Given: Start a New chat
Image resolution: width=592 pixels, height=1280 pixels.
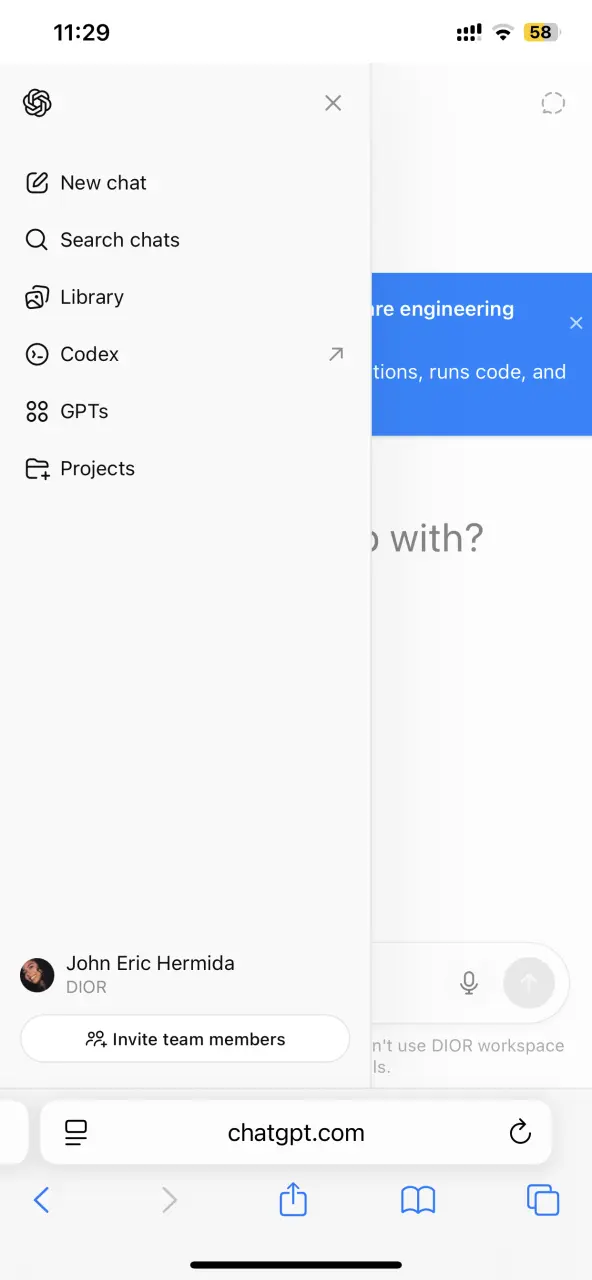Looking at the screenshot, I should [185, 183].
